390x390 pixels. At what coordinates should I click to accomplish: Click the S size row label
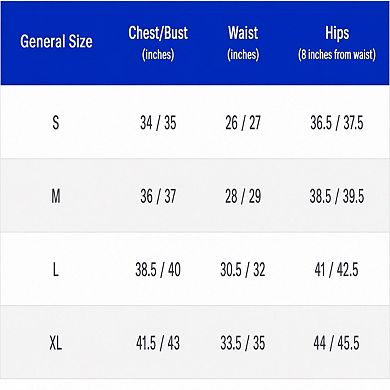coord(56,122)
